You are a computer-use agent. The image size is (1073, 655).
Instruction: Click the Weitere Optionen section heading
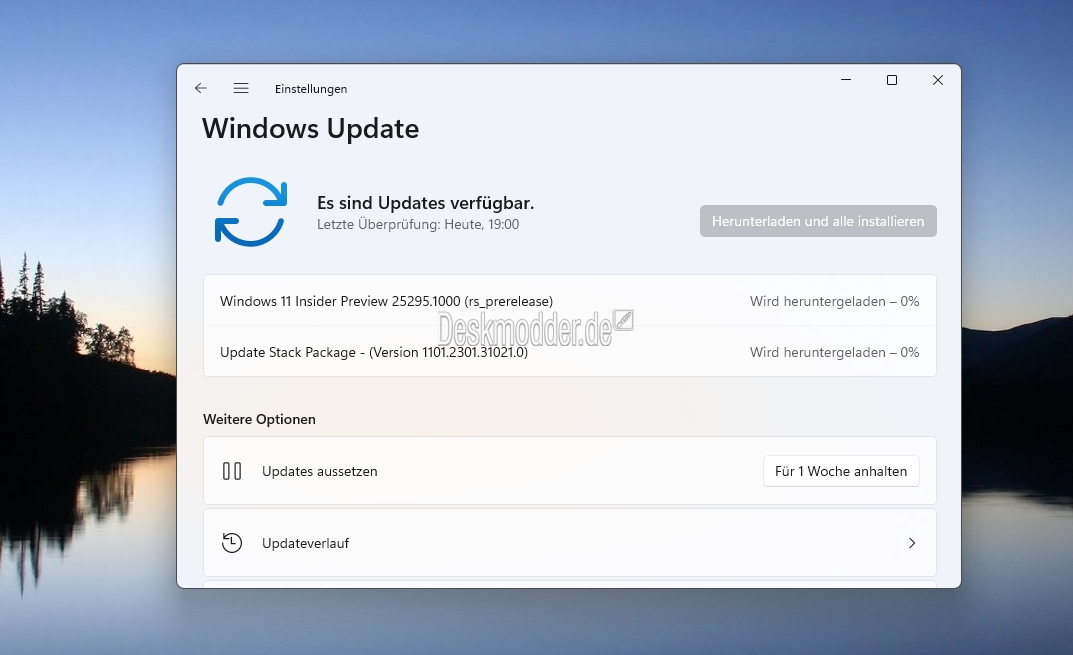(259, 419)
